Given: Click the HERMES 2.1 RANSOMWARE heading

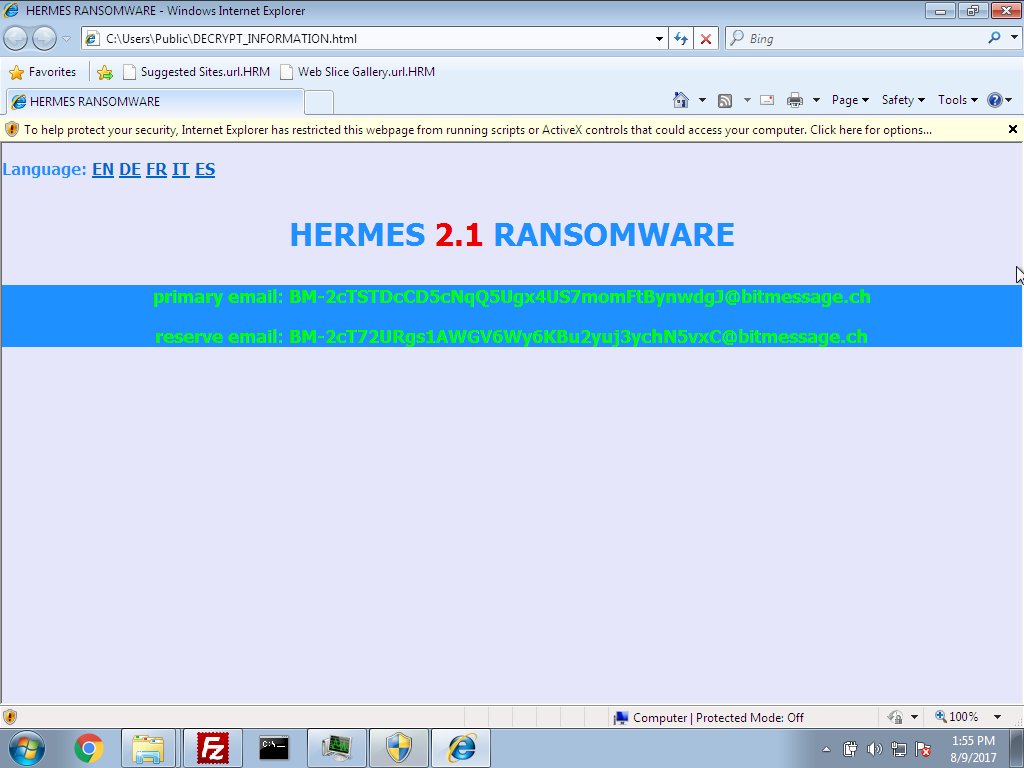Looking at the screenshot, I should point(511,234).
